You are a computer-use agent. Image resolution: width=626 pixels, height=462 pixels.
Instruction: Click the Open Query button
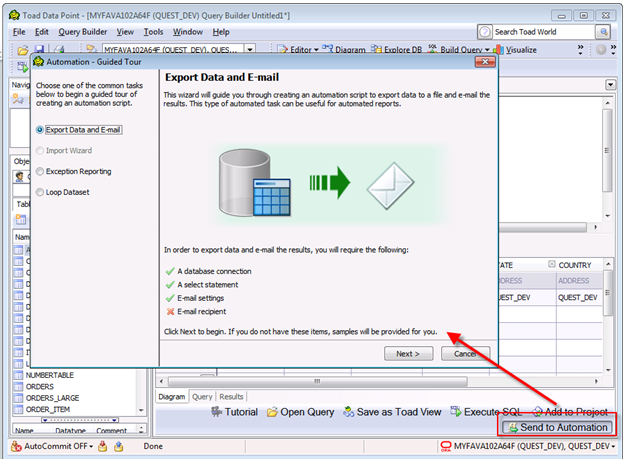click(x=301, y=412)
